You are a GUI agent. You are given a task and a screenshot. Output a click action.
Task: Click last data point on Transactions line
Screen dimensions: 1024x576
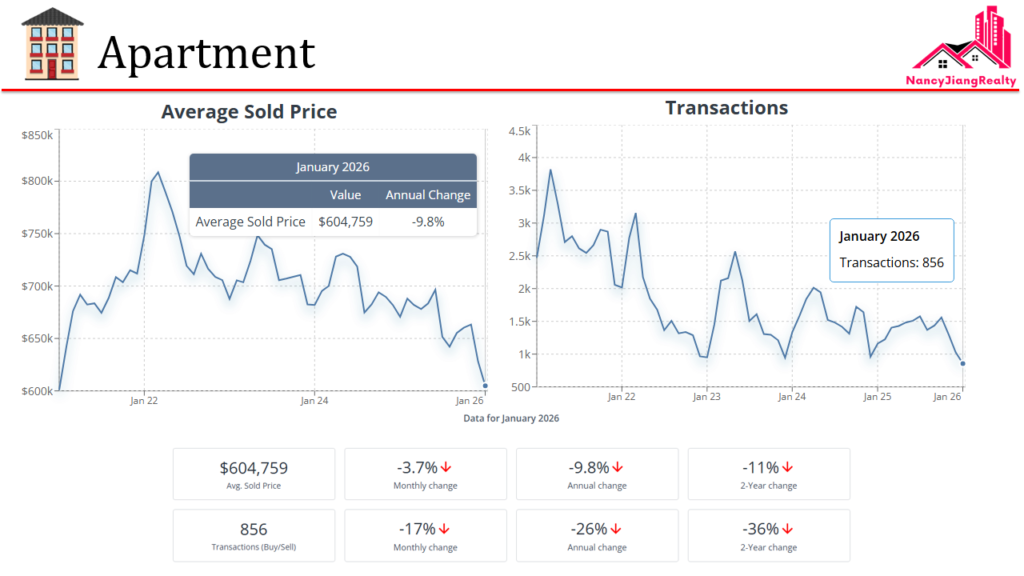(962, 364)
